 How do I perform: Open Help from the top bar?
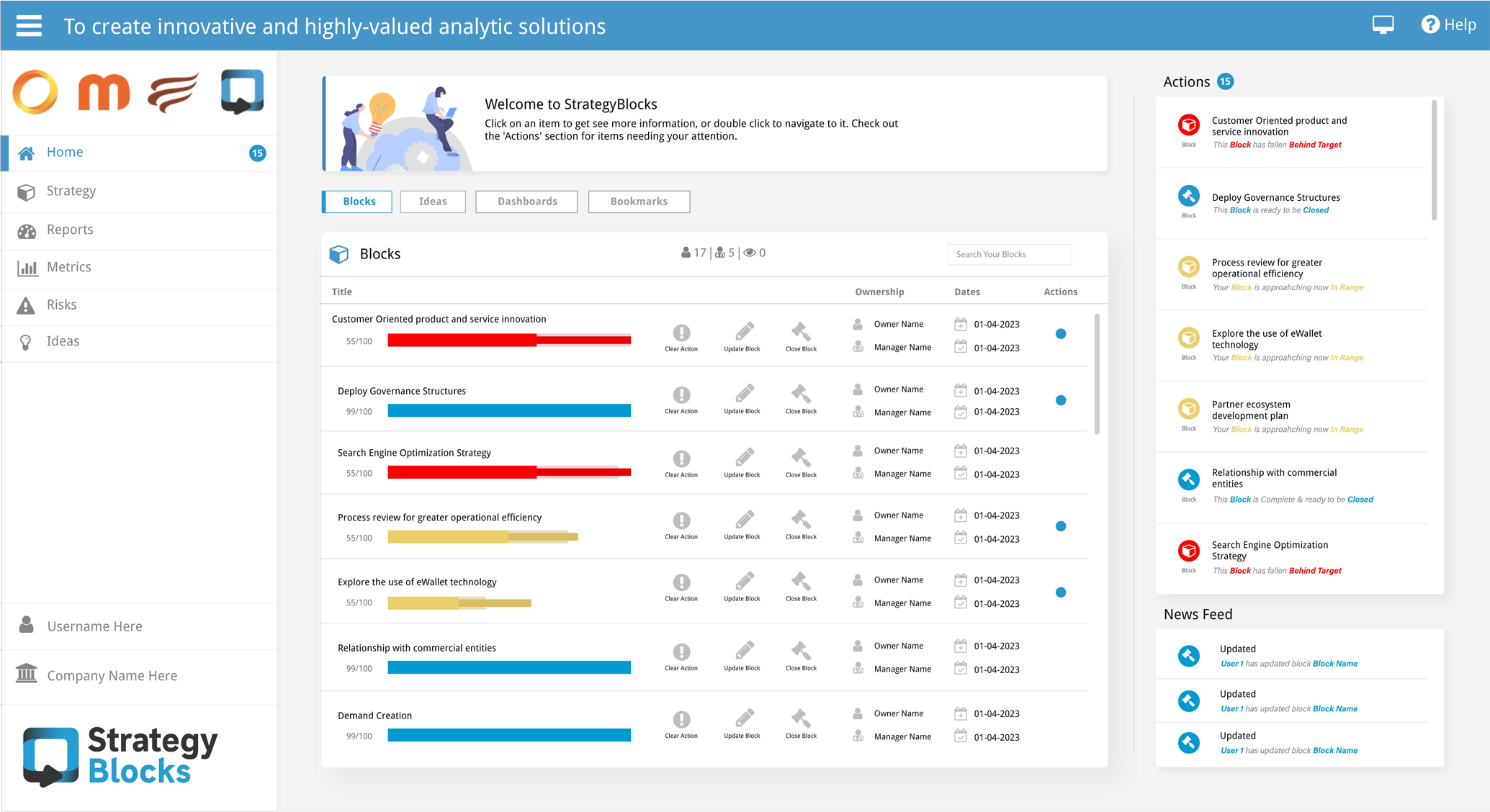pos(1448,24)
